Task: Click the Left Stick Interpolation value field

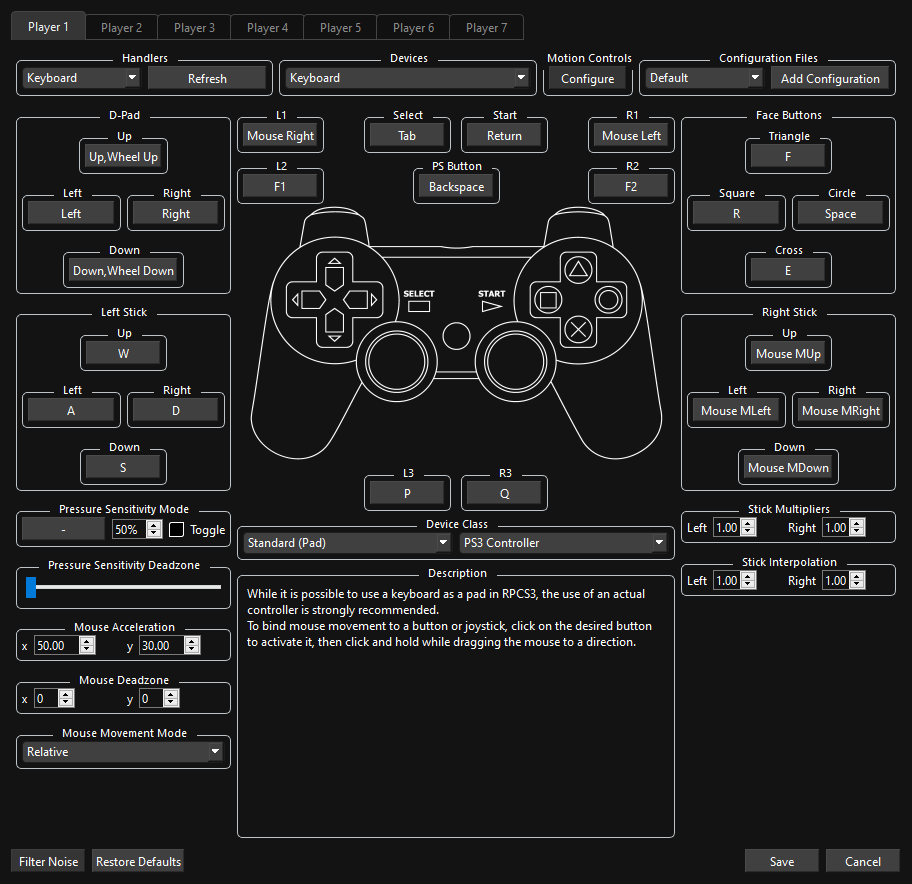Action: 727,580
